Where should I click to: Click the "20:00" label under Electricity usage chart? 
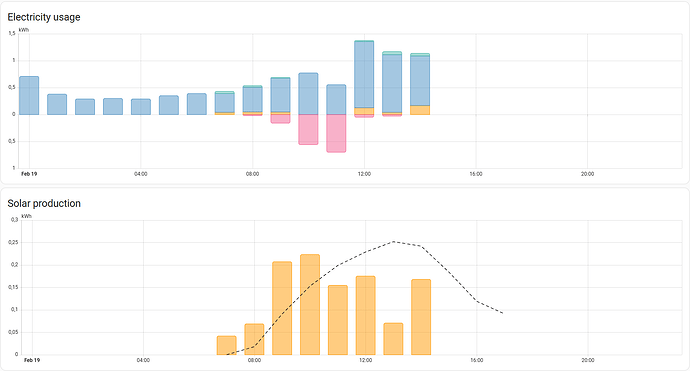point(587,174)
